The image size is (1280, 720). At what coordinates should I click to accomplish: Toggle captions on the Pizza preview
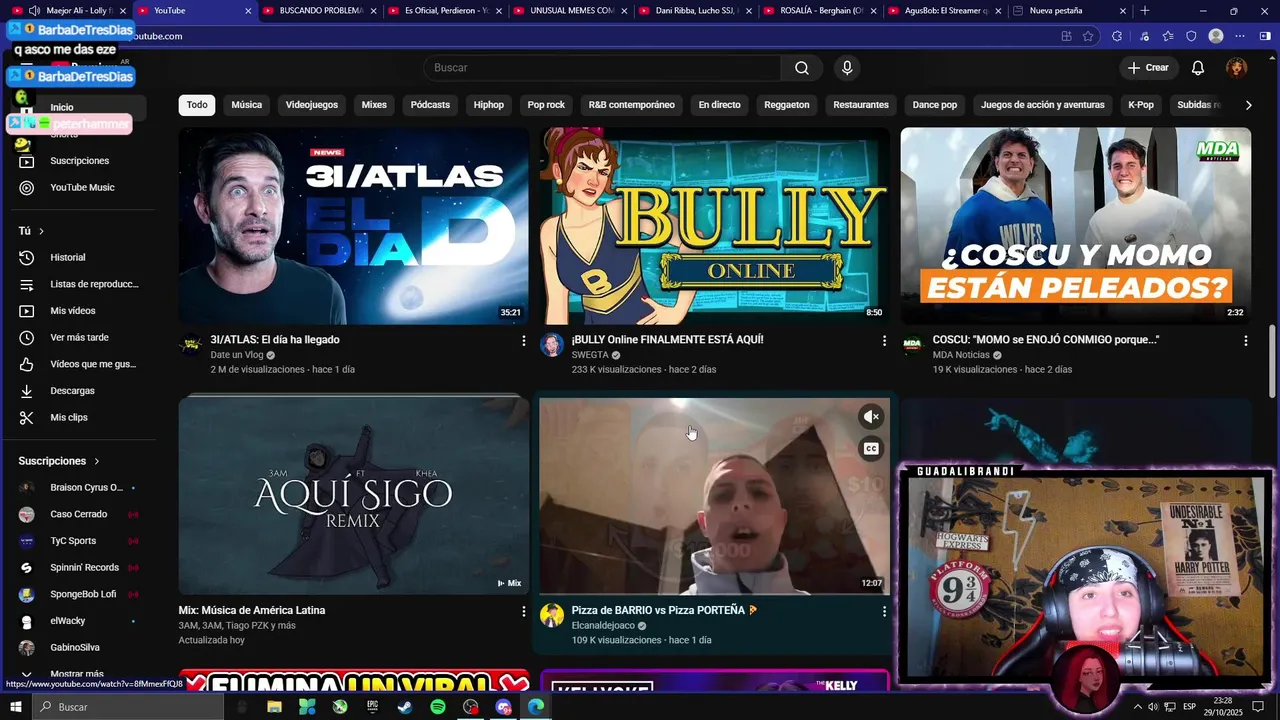[871, 449]
